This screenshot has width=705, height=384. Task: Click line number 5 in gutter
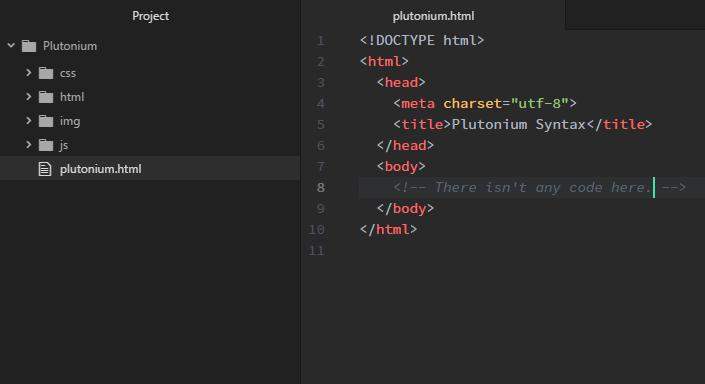tap(321, 125)
